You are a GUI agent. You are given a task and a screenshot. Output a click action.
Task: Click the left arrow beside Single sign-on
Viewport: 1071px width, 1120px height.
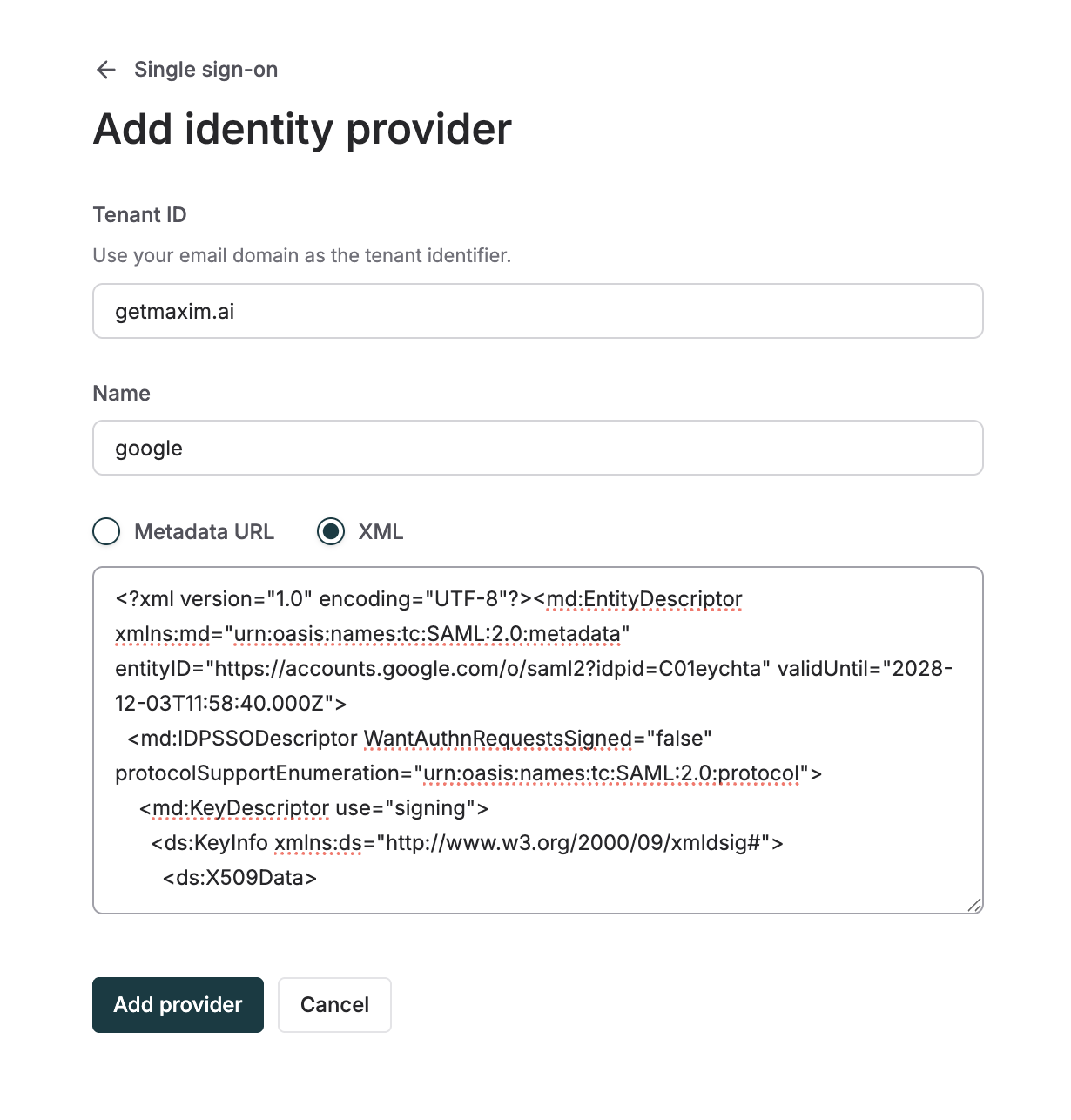point(105,70)
